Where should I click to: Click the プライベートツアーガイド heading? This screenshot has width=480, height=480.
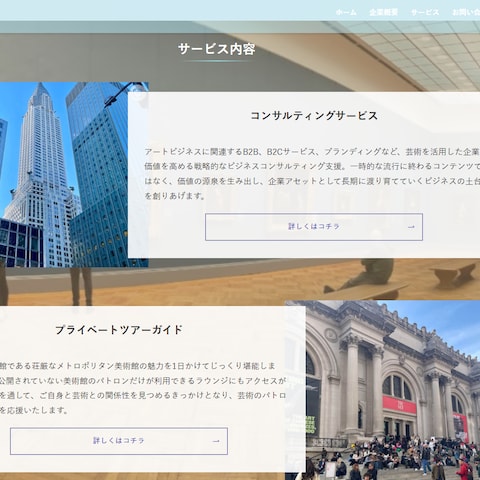click(119, 330)
